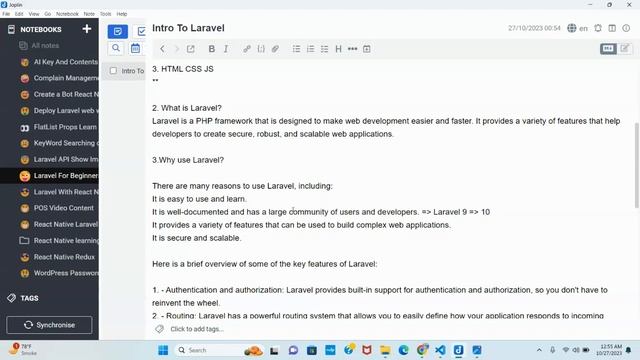The height and width of the screenshot is (360, 640).
Task: Open Deploy Laravel web notebook
Action: (x=49, y=111)
